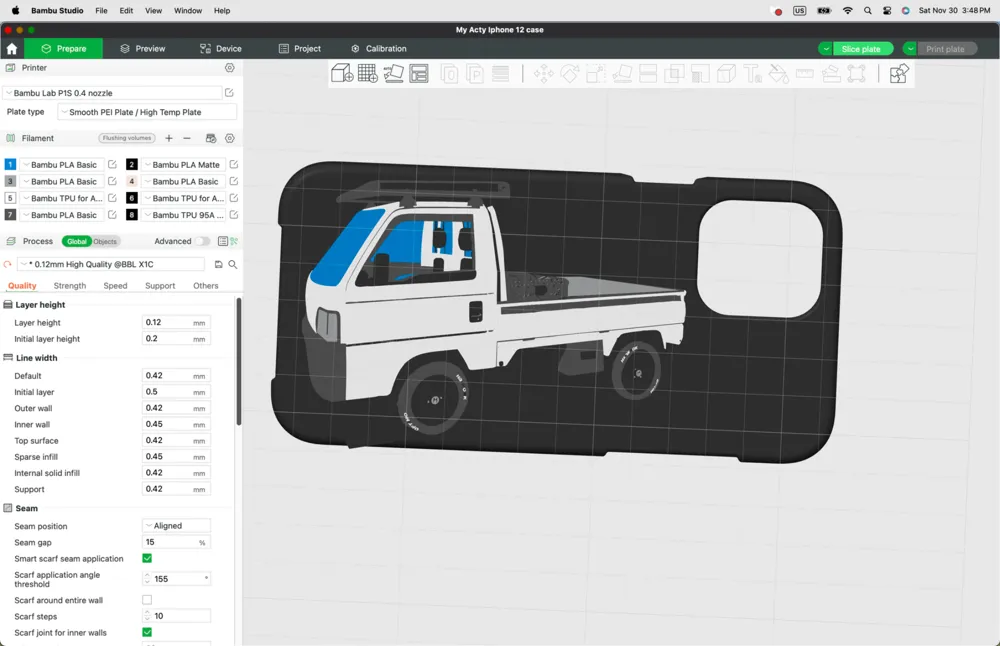Open the Plate type dropdown
This screenshot has width=1000, height=646.
pos(147,112)
